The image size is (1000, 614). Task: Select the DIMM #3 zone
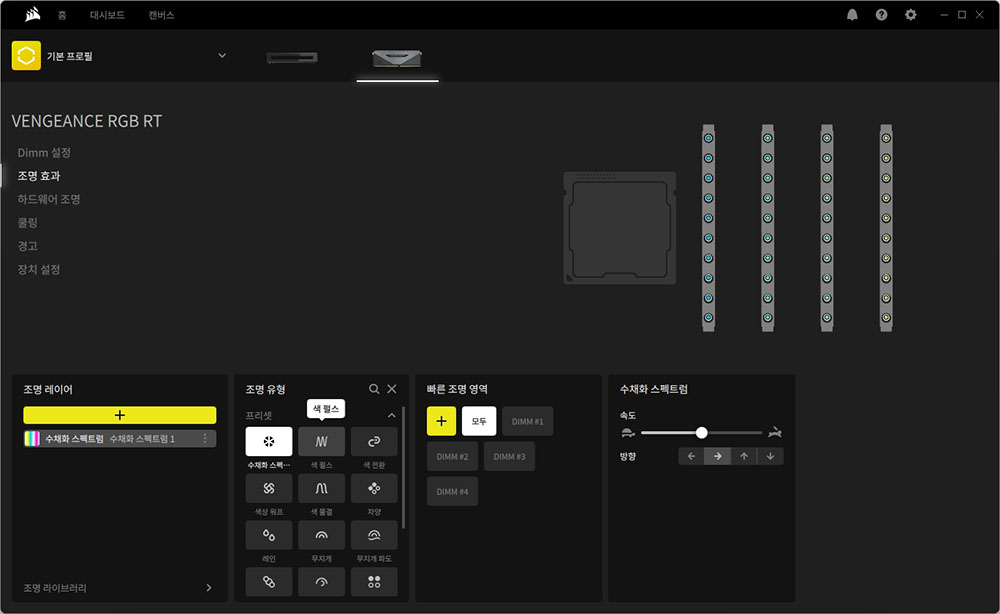point(509,457)
